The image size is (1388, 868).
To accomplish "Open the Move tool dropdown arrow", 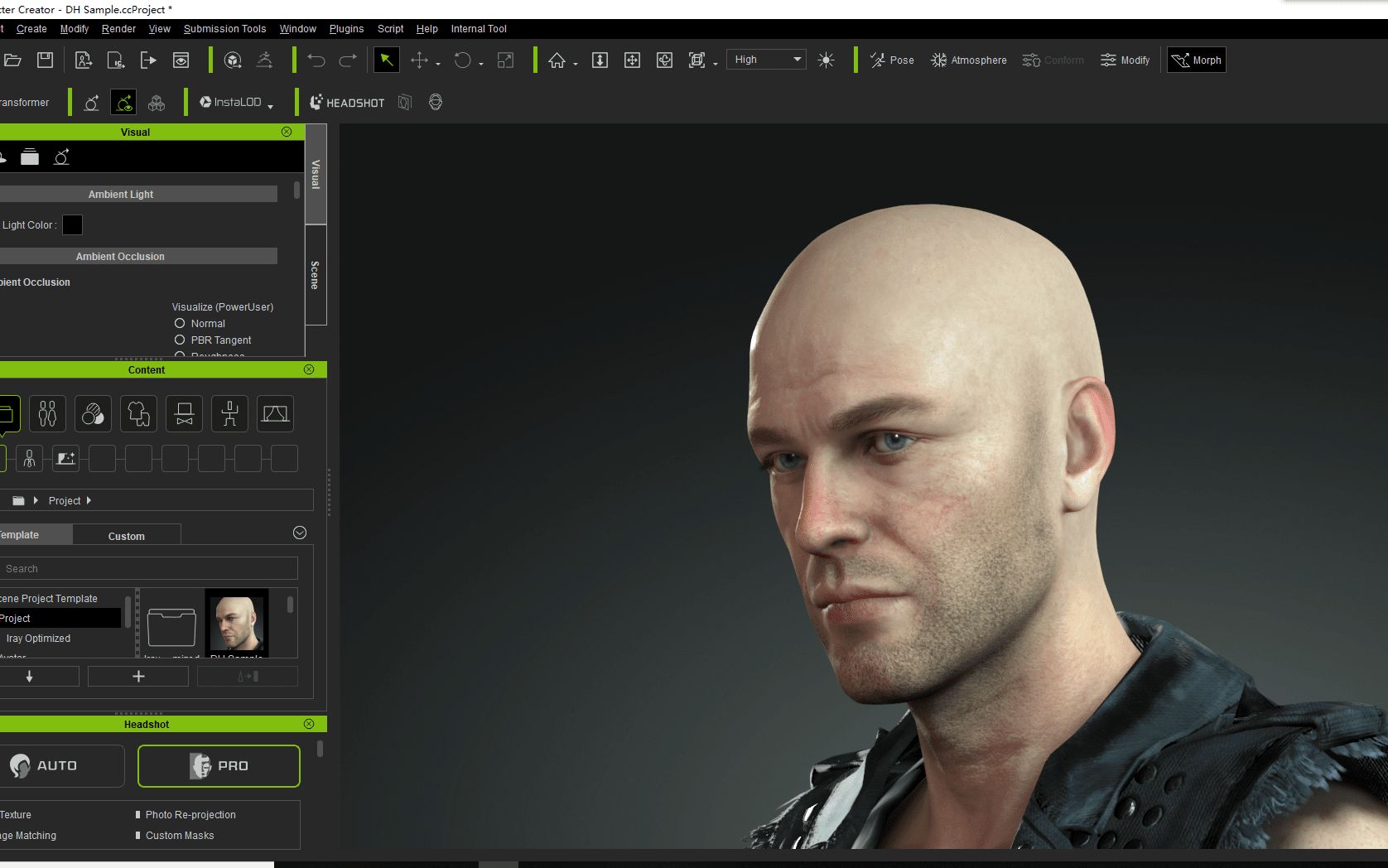I will click(438, 64).
